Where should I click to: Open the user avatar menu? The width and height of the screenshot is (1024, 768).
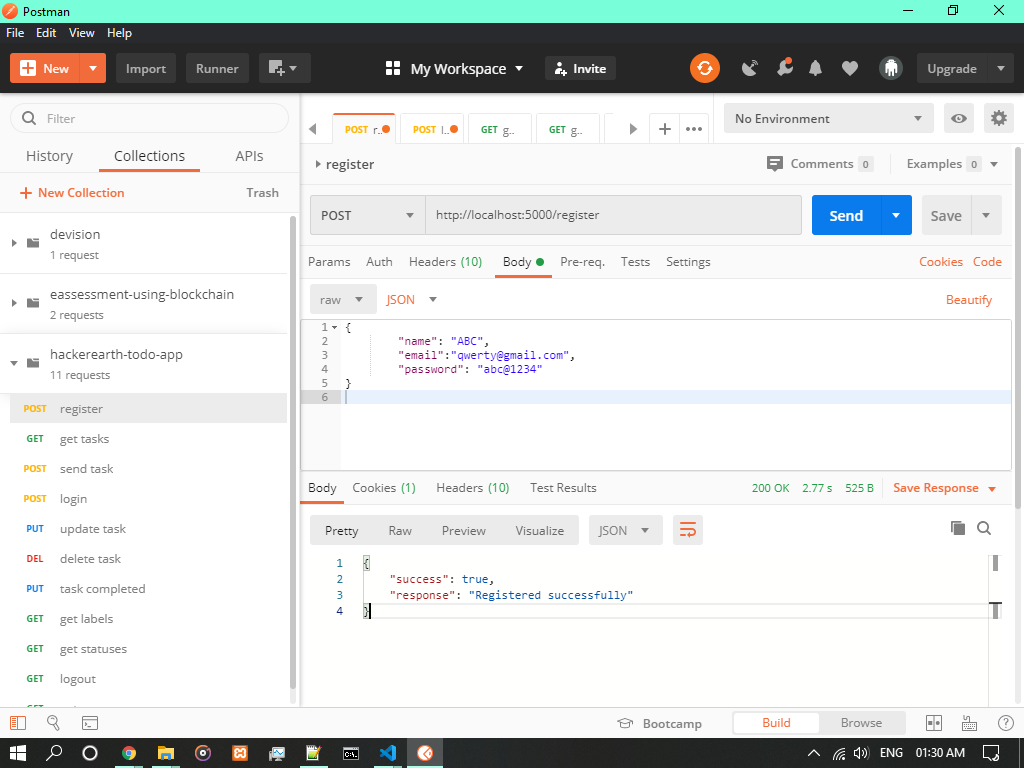(x=890, y=68)
